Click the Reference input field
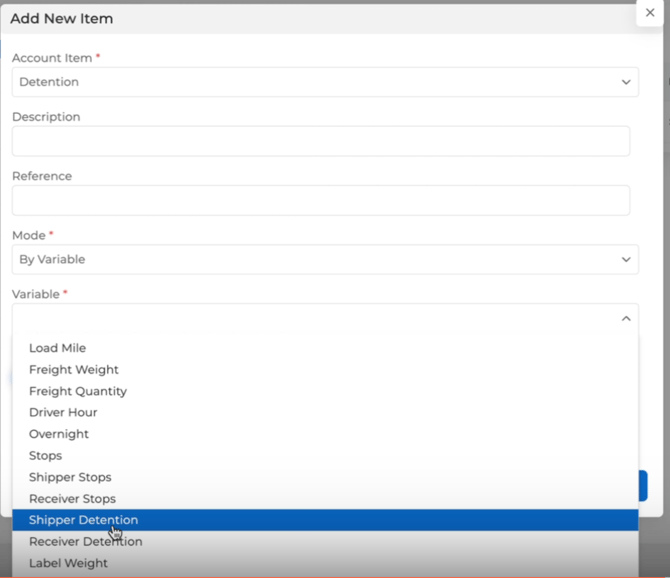Viewport: 670px width, 578px height. (320, 200)
